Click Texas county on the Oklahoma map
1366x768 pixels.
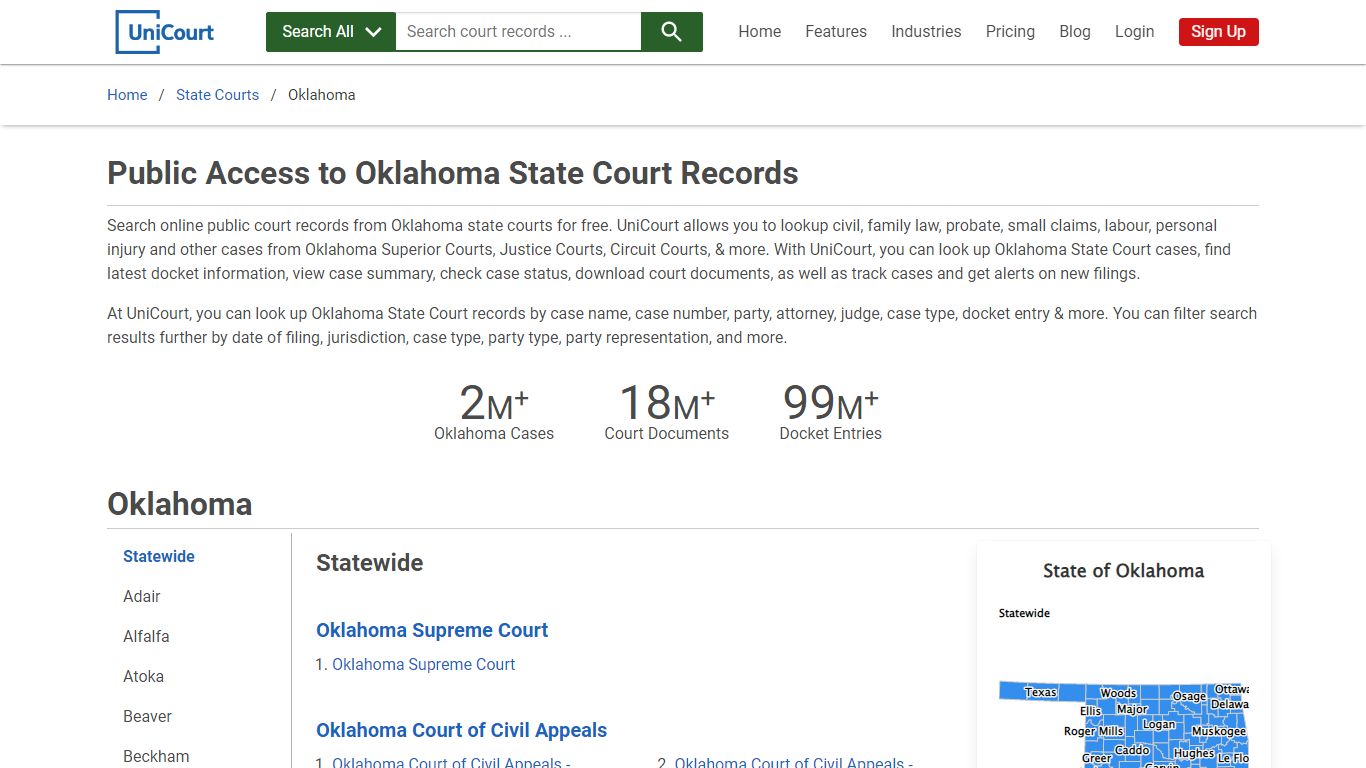point(1040,692)
